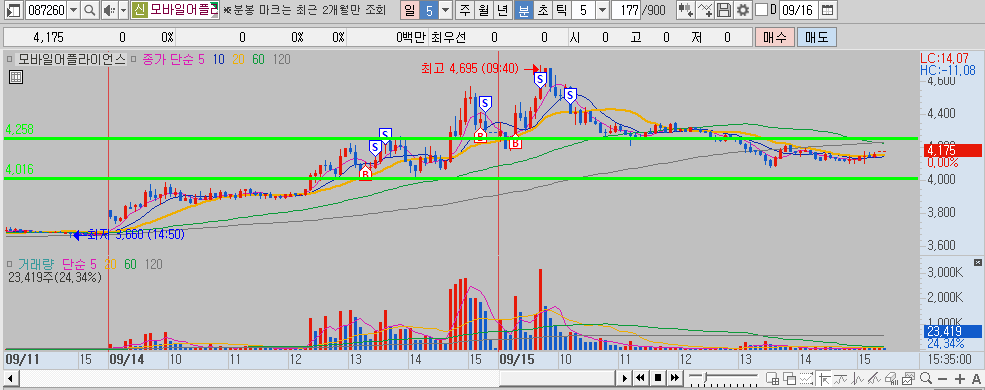Select the magenta 5 moving average label
Viewport: 985px width, 390px height.
pyautogui.click(x=201, y=59)
